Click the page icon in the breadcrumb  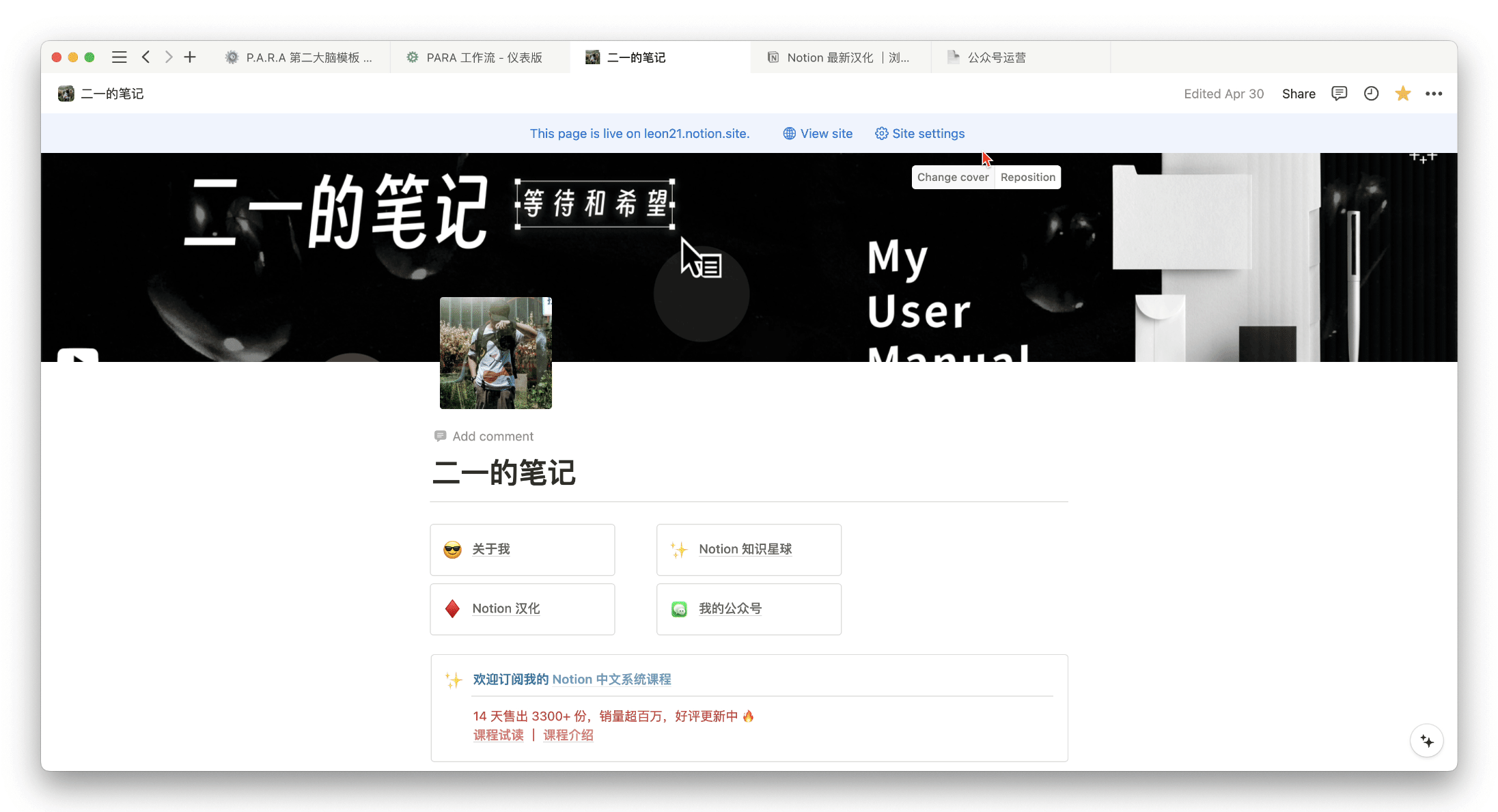(x=66, y=94)
